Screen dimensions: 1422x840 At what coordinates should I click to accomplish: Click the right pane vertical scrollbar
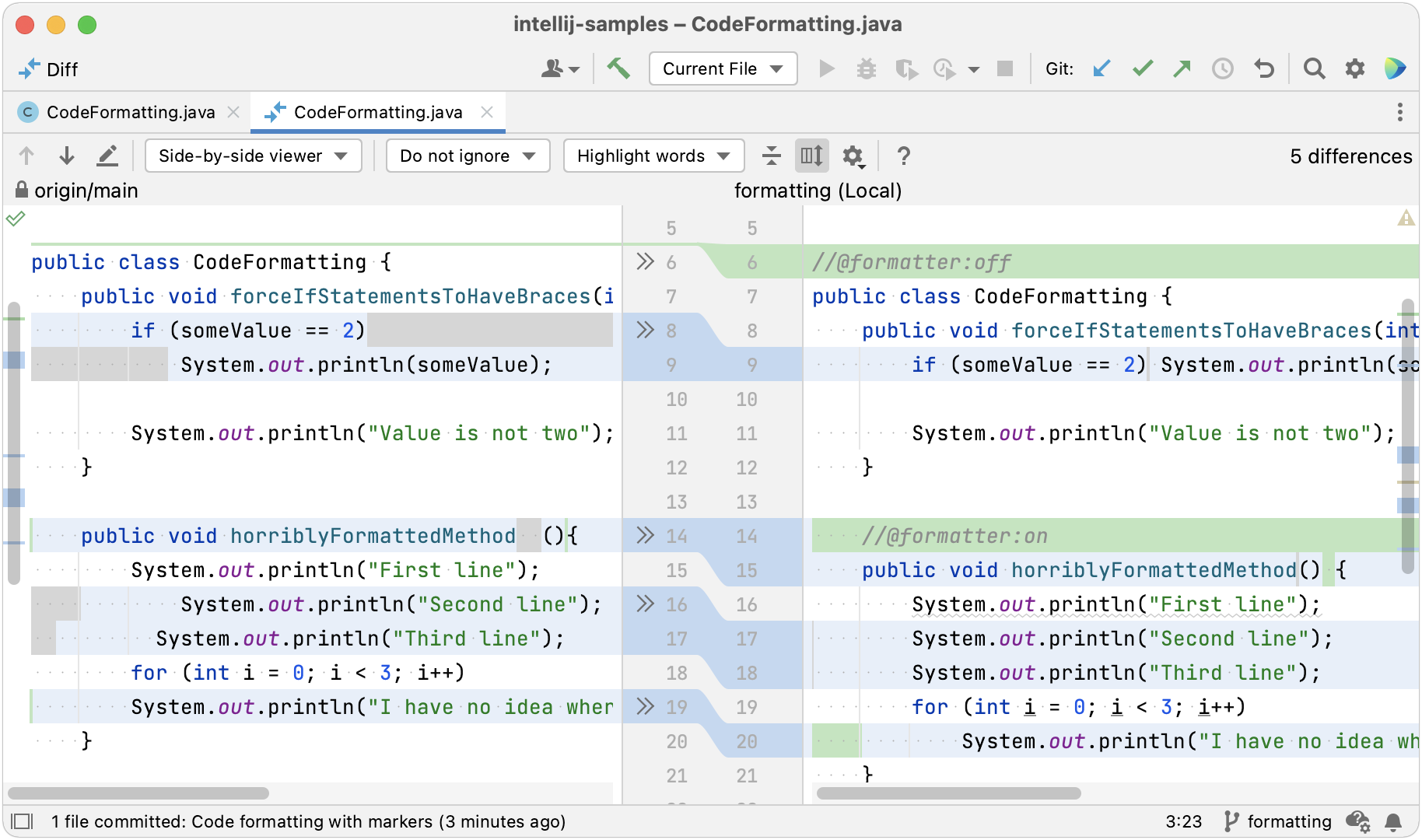1408,436
